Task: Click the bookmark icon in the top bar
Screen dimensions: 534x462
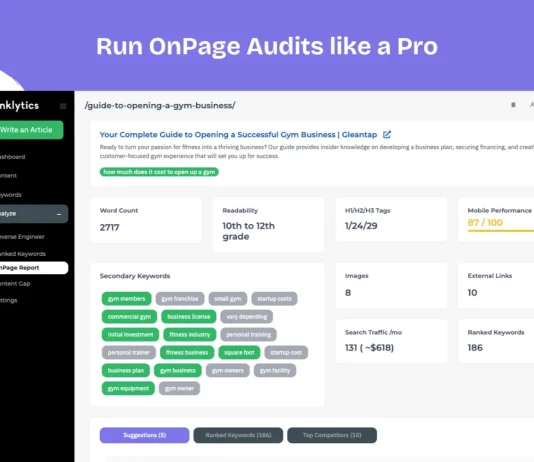Action: [513, 105]
